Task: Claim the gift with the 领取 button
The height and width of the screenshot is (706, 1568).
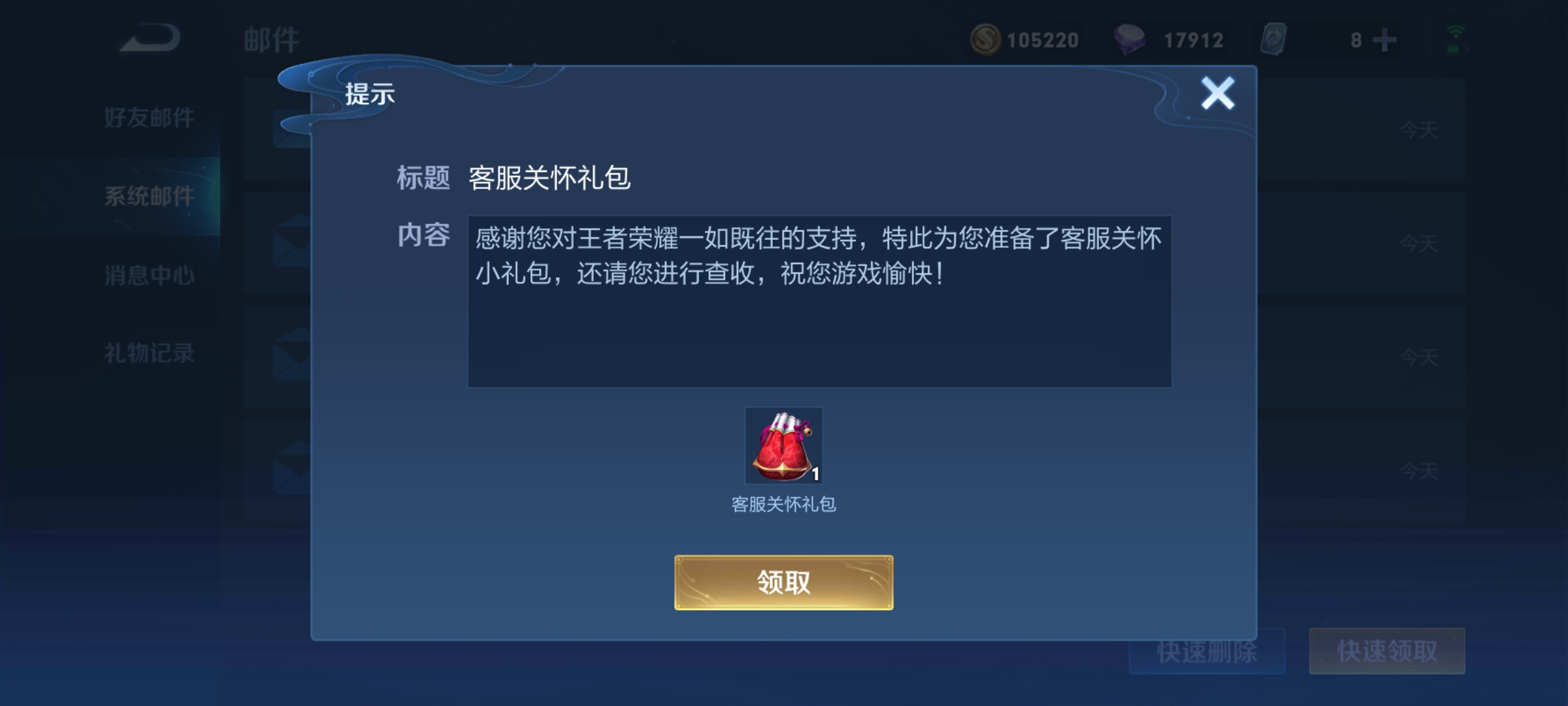Action: pos(783,582)
